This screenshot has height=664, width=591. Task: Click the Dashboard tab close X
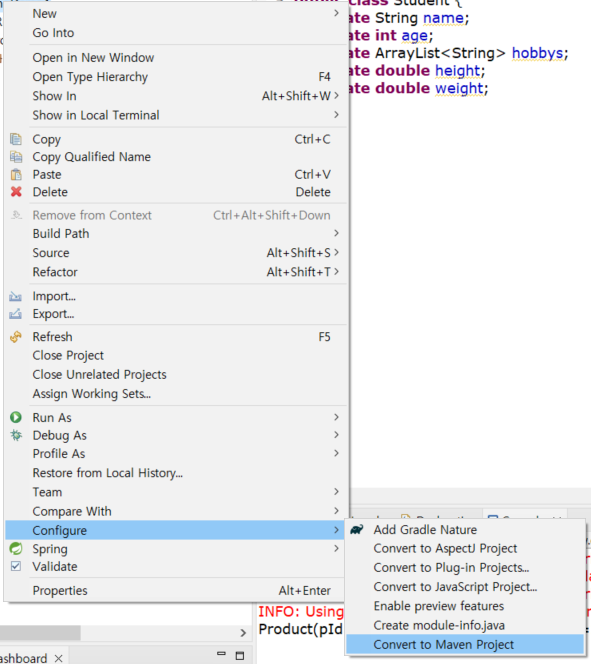click(x=58, y=658)
